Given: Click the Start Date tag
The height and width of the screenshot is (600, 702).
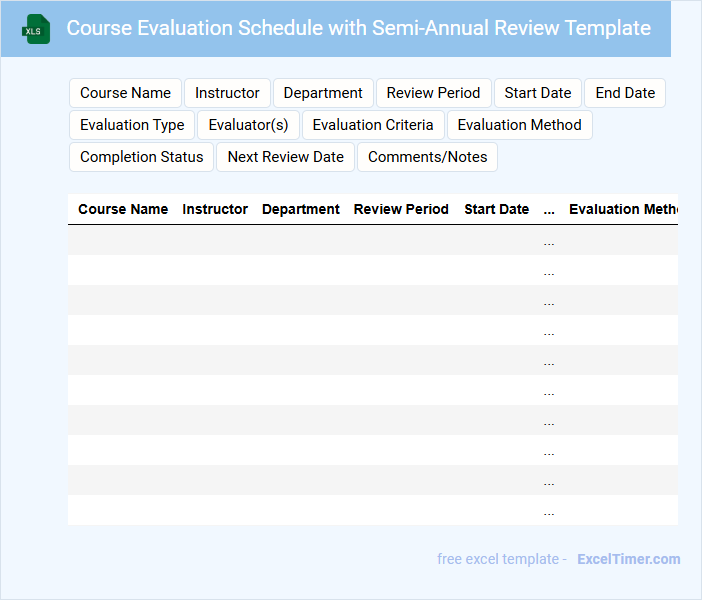Looking at the screenshot, I should (x=538, y=93).
